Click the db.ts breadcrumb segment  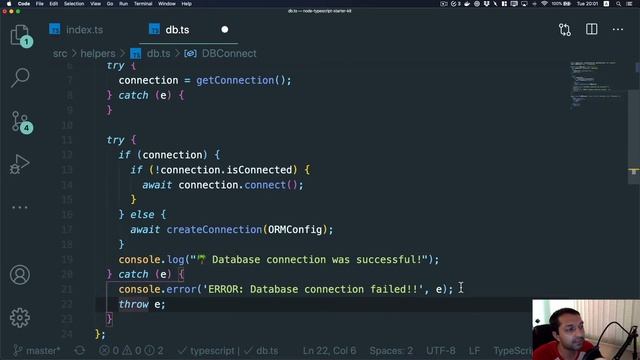pyautogui.click(x=158, y=53)
